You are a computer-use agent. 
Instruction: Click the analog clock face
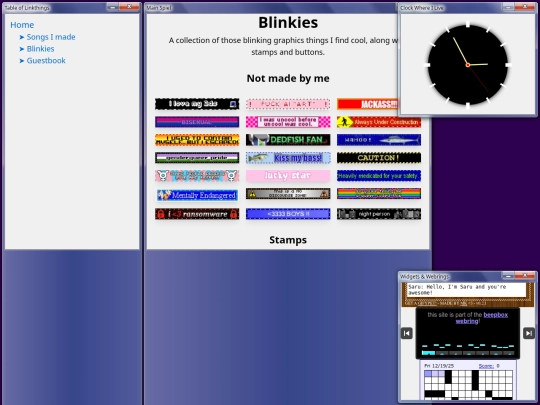point(468,65)
